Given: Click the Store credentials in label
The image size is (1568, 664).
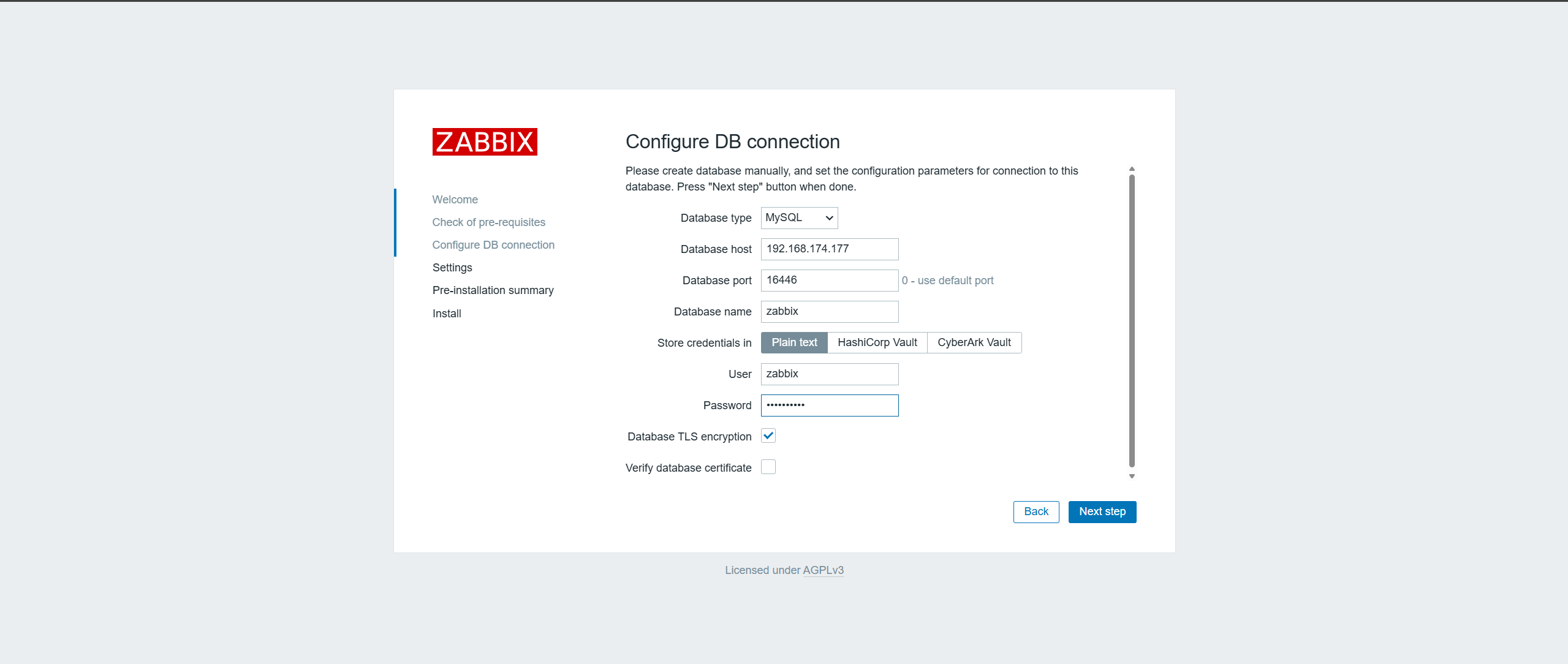Looking at the screenshot, I should (704, 343).
